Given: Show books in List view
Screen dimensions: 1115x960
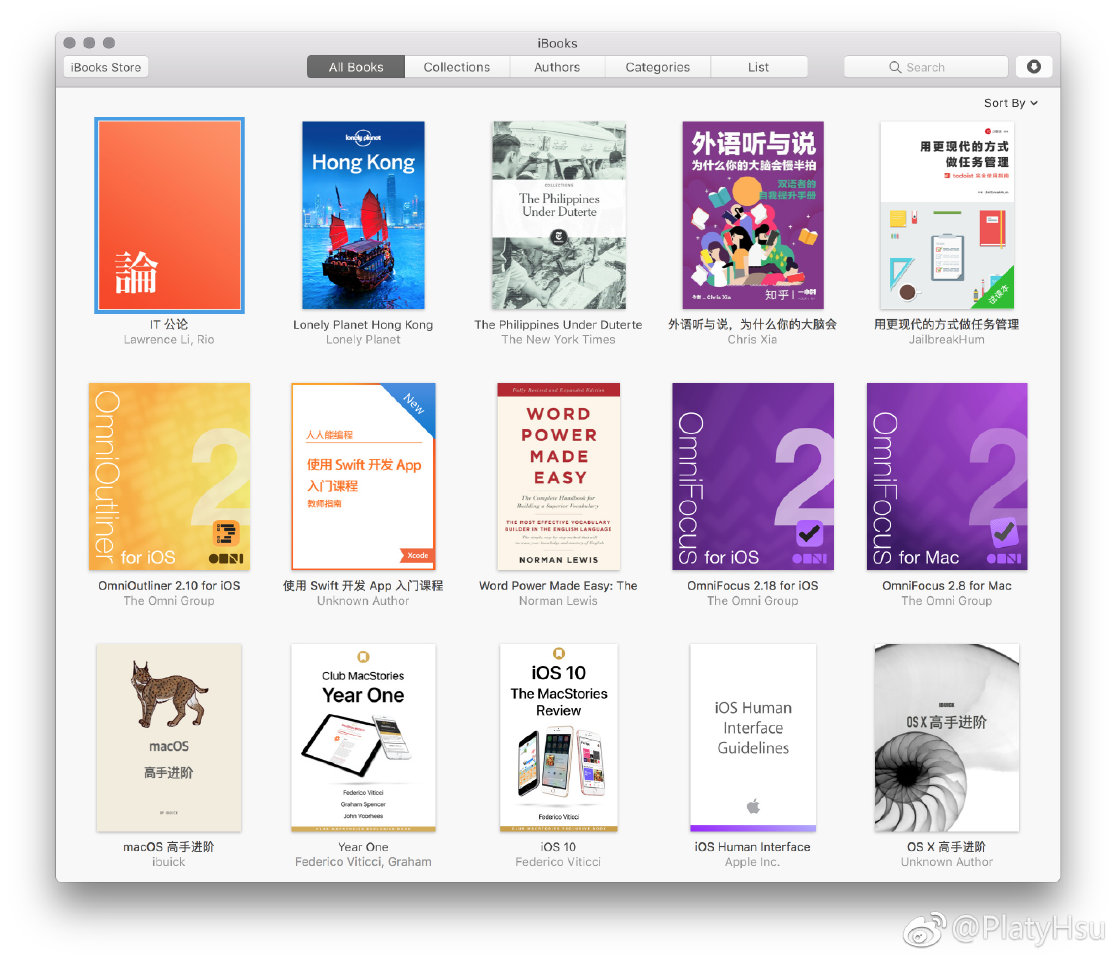Looking at the screenshot, I should (x=758, y=67).
